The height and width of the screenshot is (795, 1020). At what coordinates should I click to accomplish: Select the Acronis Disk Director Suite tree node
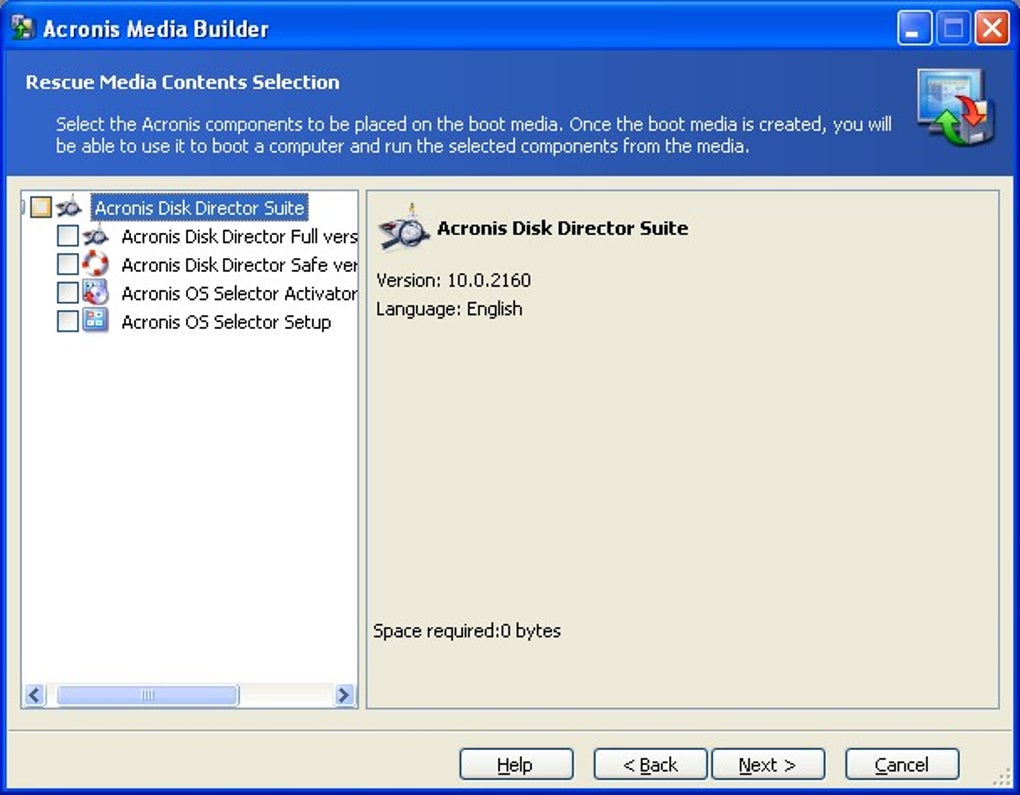[199, 208]
